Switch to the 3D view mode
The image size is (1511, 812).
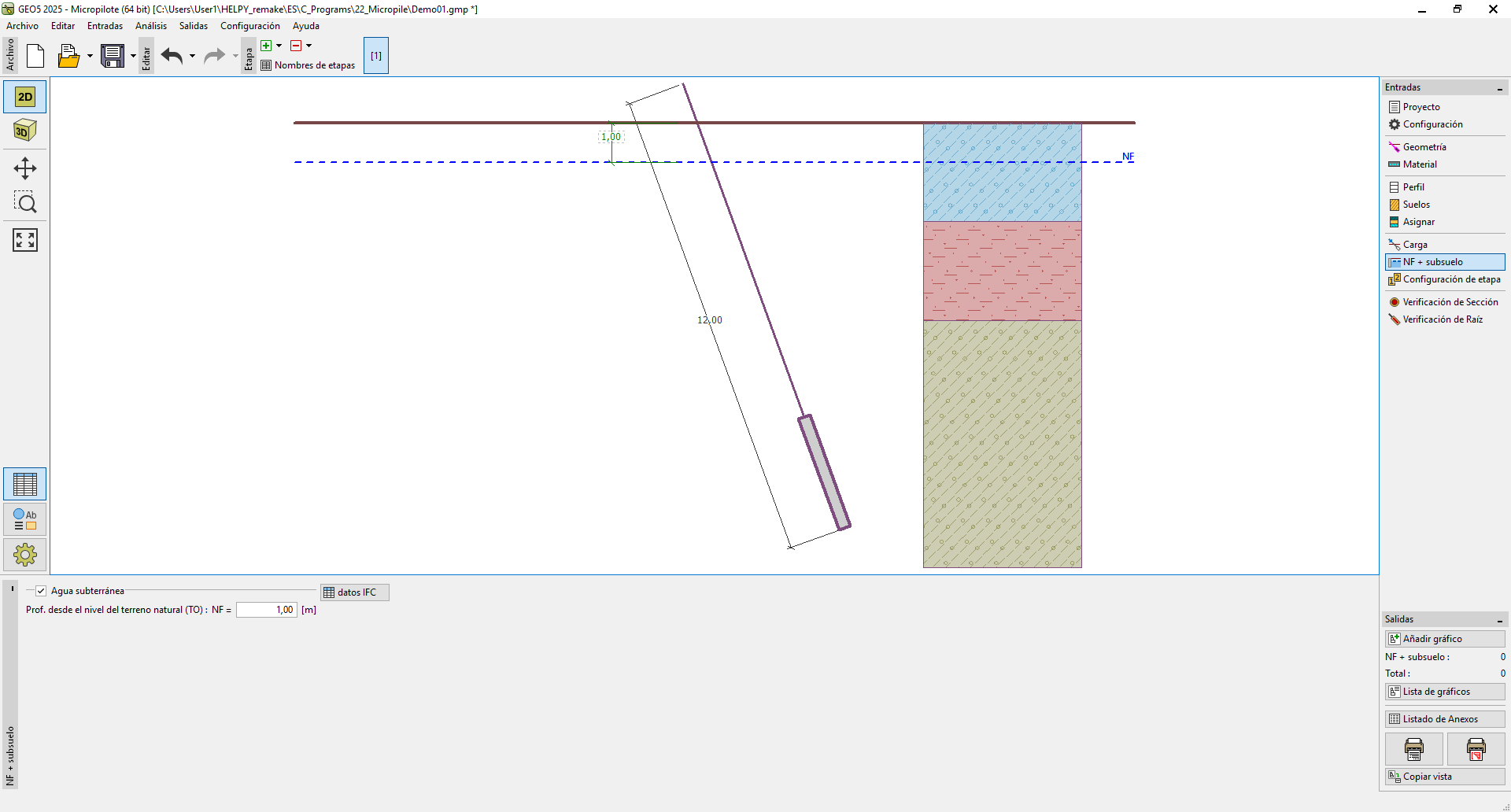pyautogui.click(x=25, y=131)
